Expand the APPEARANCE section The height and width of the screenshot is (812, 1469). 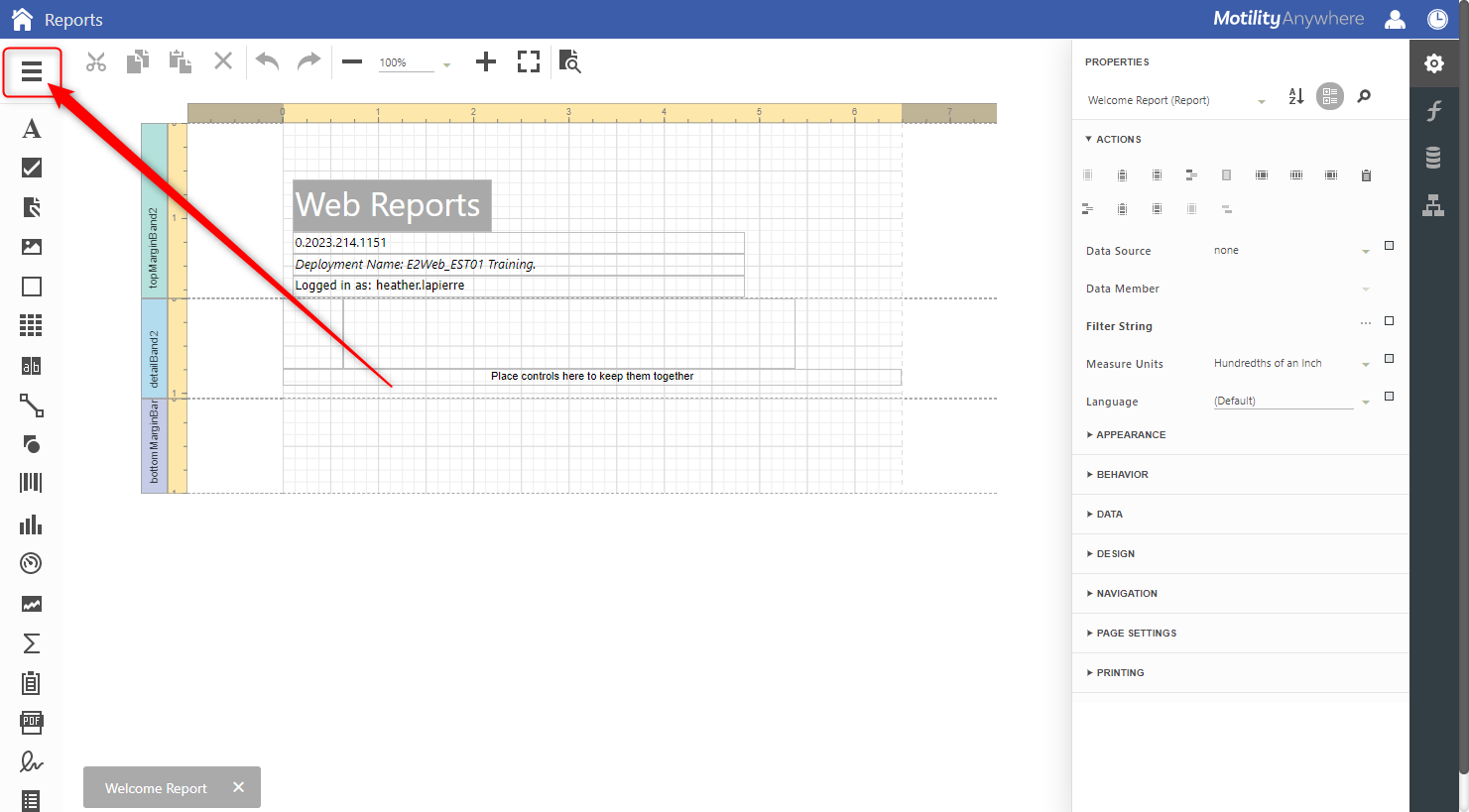(x=1126, y=435)
